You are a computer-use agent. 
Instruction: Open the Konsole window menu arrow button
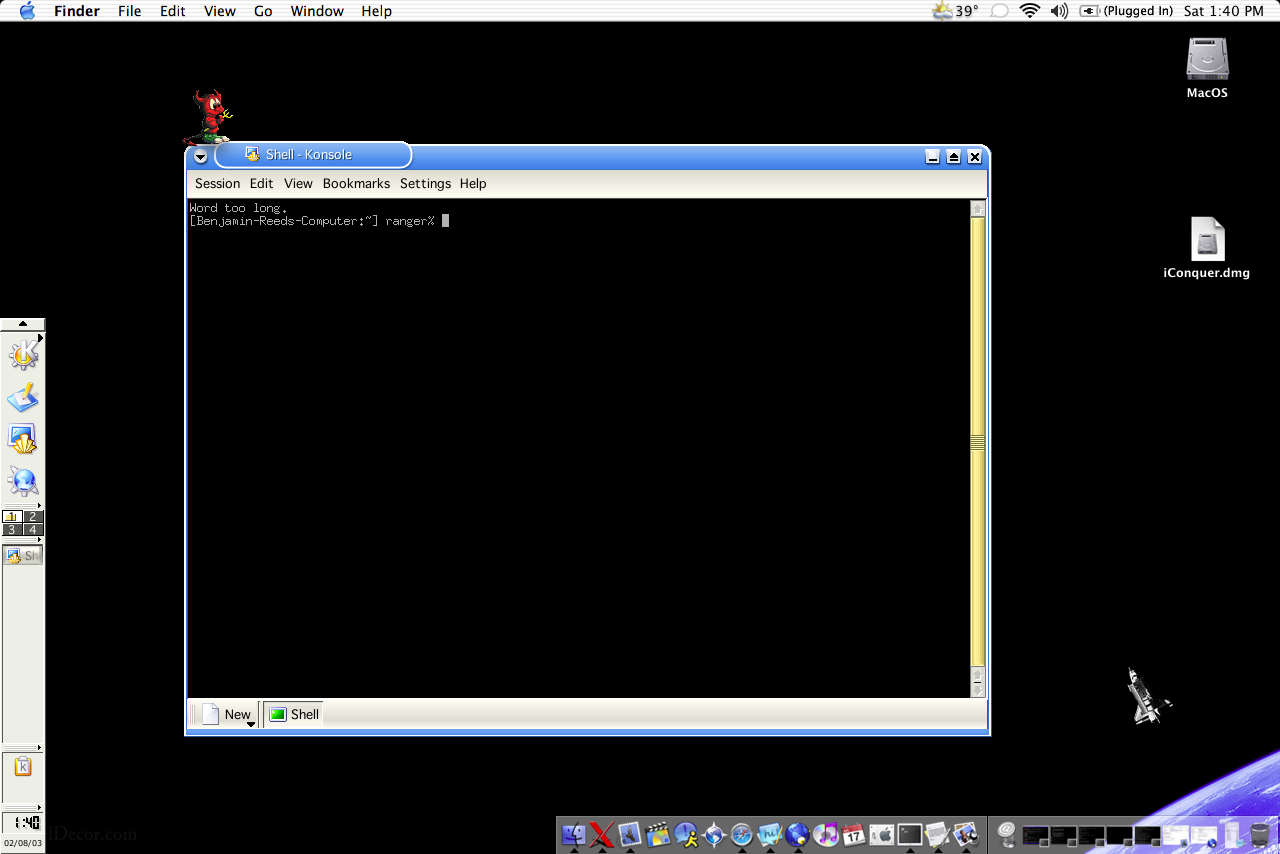(x=200, y=157)
